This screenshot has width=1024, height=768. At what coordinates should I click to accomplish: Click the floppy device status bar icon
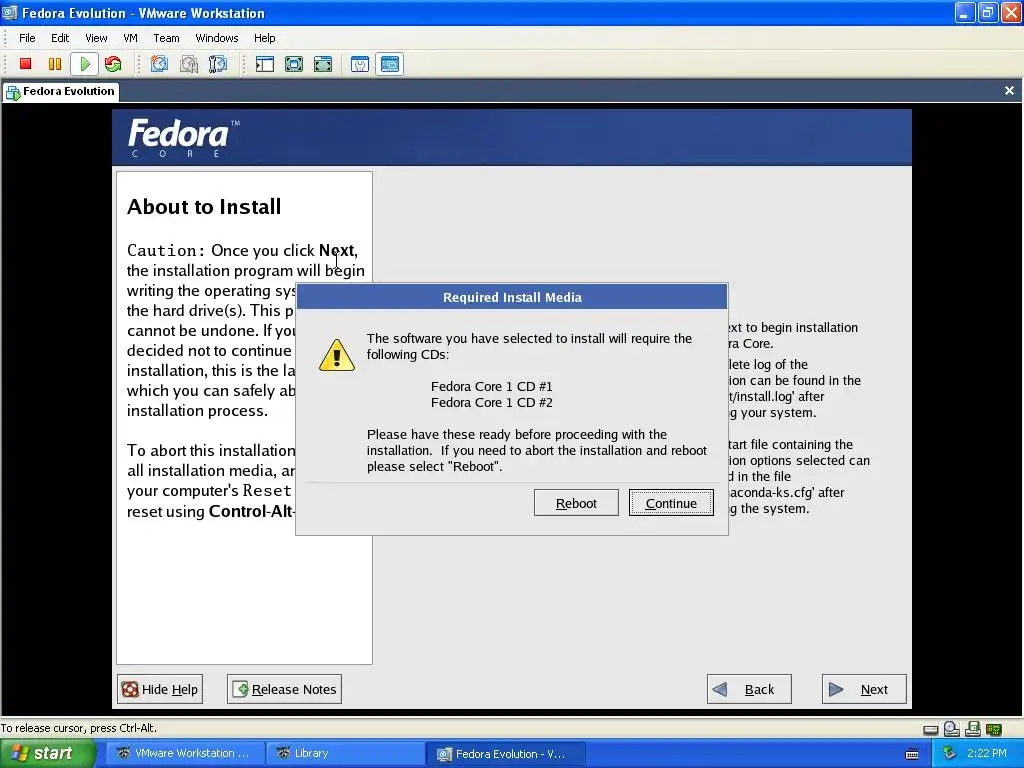tap(973, 728)
